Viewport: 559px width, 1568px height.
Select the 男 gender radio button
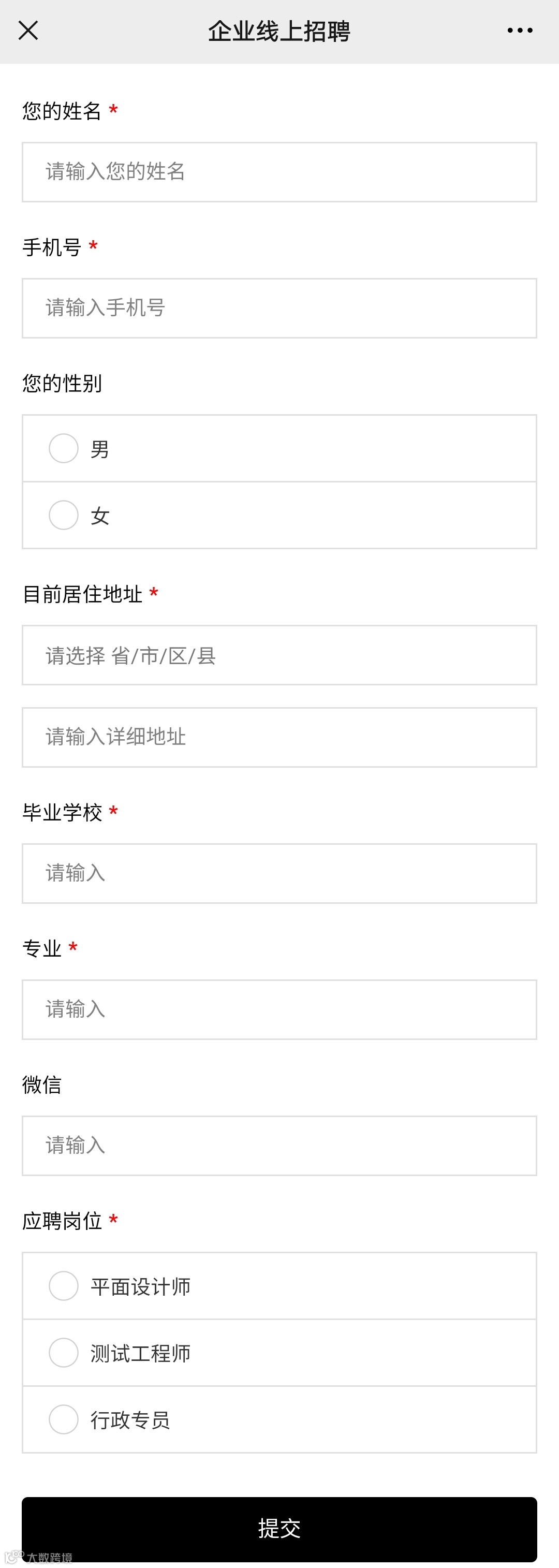64,449
